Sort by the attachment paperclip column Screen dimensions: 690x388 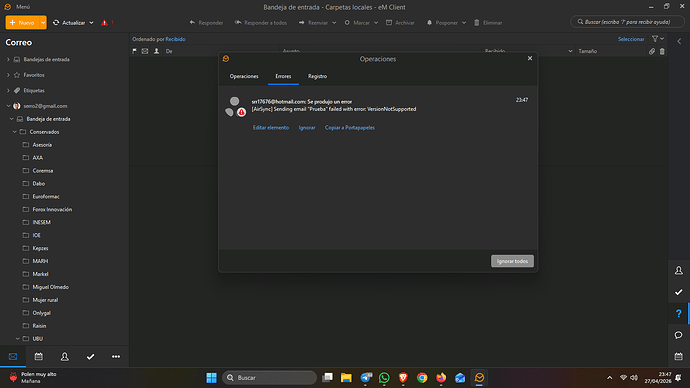pyautogui.click(x=652, y=51)
